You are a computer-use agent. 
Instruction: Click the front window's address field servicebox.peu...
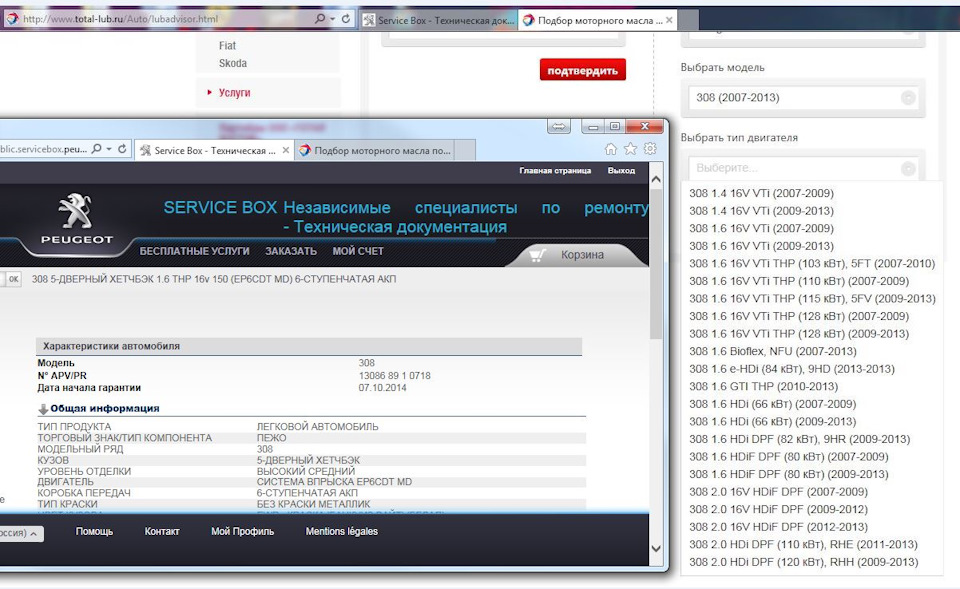tap(43, 149)
